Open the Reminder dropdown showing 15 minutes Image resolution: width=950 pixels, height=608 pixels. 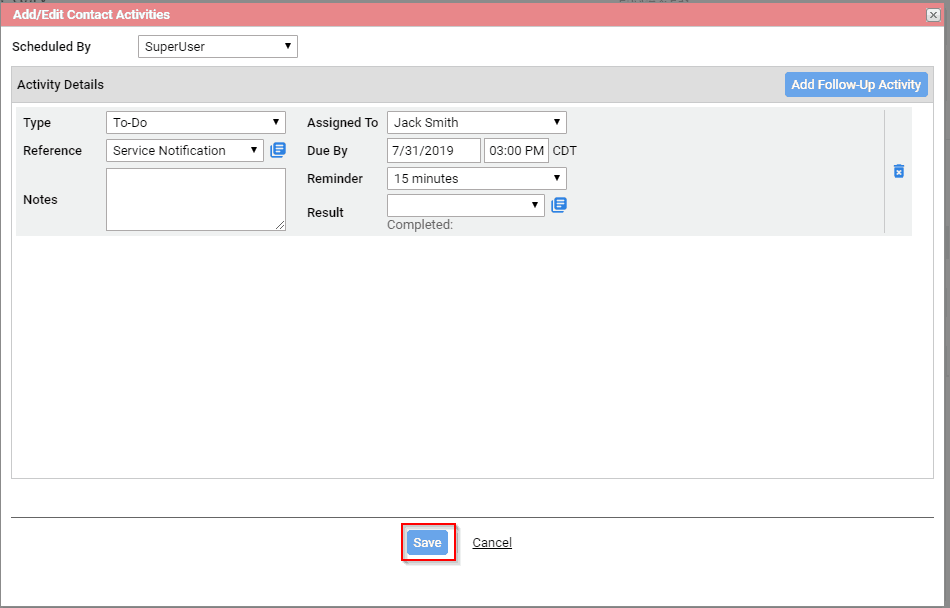tap(477, 179)
